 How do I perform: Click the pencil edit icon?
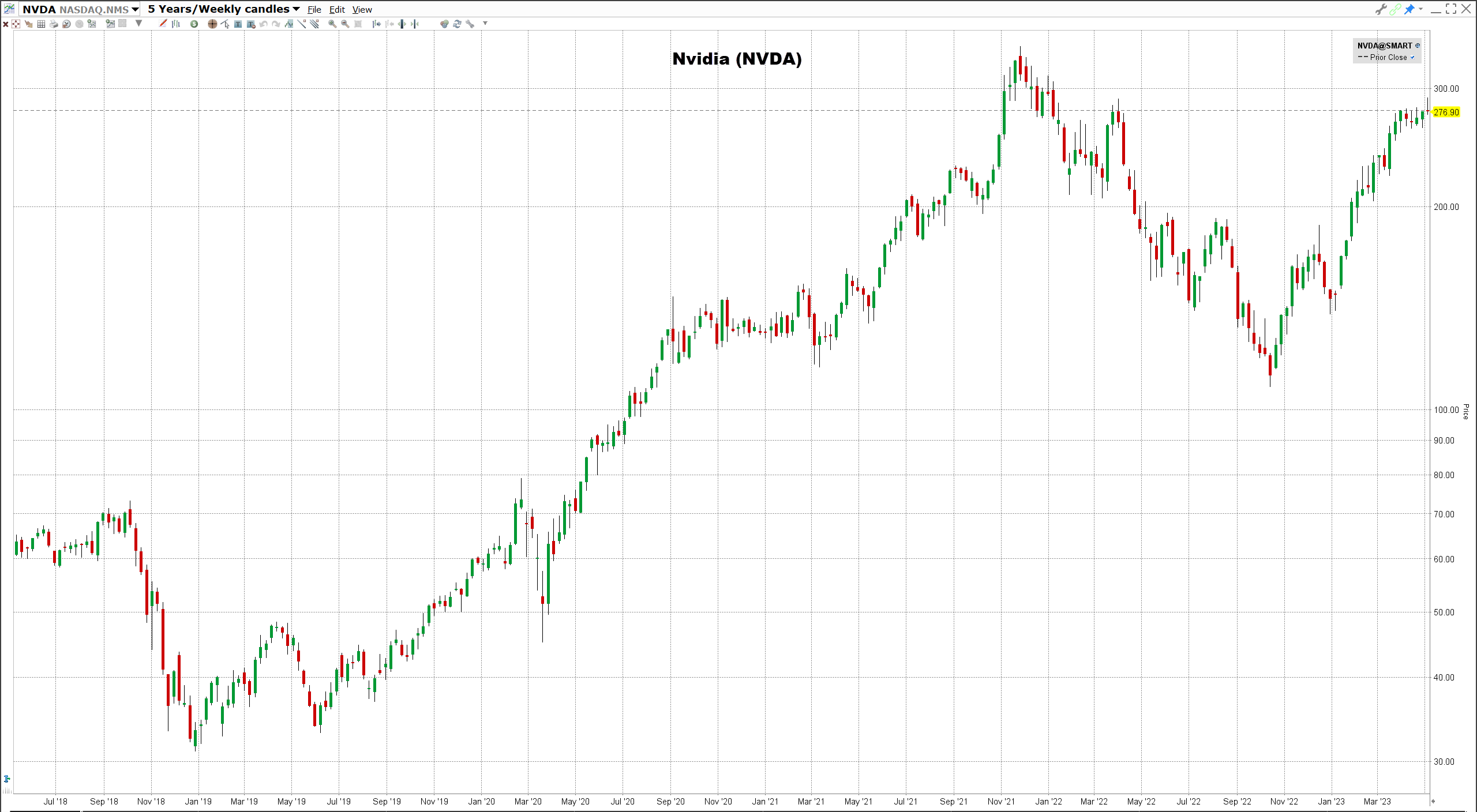(x=163, y=24)
